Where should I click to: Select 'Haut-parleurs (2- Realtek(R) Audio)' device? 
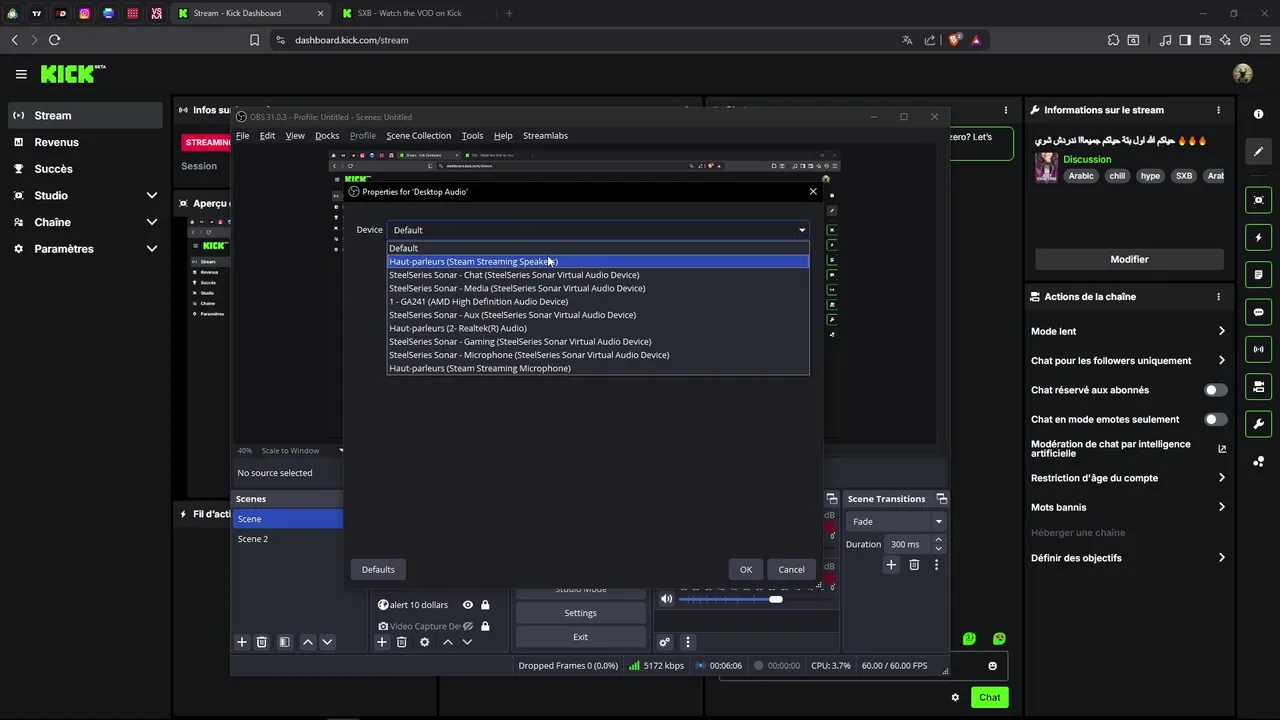[x=598, y=328]
